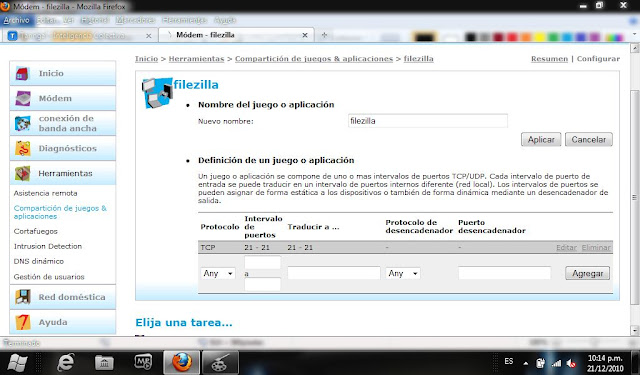
Task: Open the Ver menu
Action: (68, 20)
